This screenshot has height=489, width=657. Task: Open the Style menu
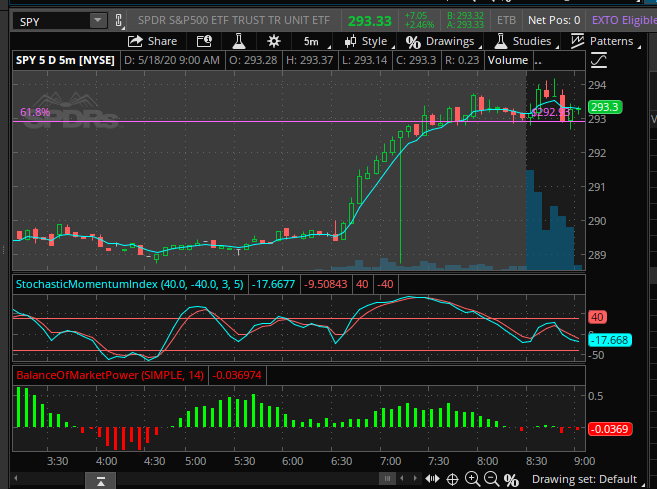[x=370, y=41]
